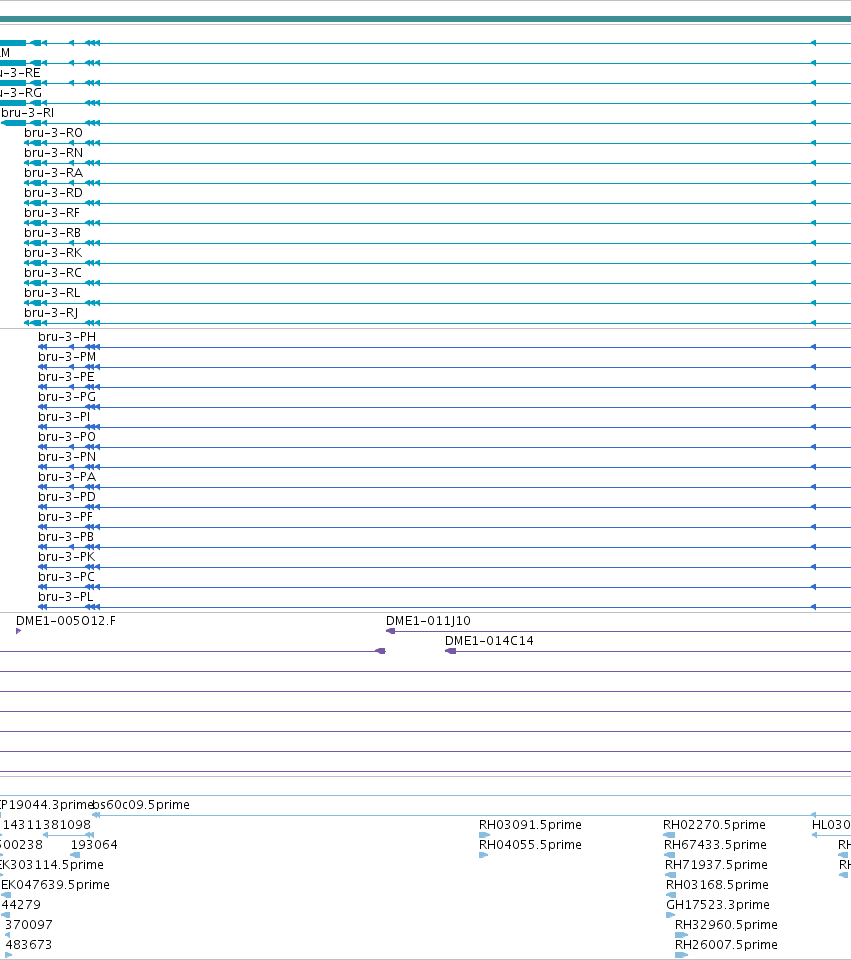This screenshot has width=851, height=960.
Task: Select the bru-3-RI transcript label
Action: click(x=28, y=113)
